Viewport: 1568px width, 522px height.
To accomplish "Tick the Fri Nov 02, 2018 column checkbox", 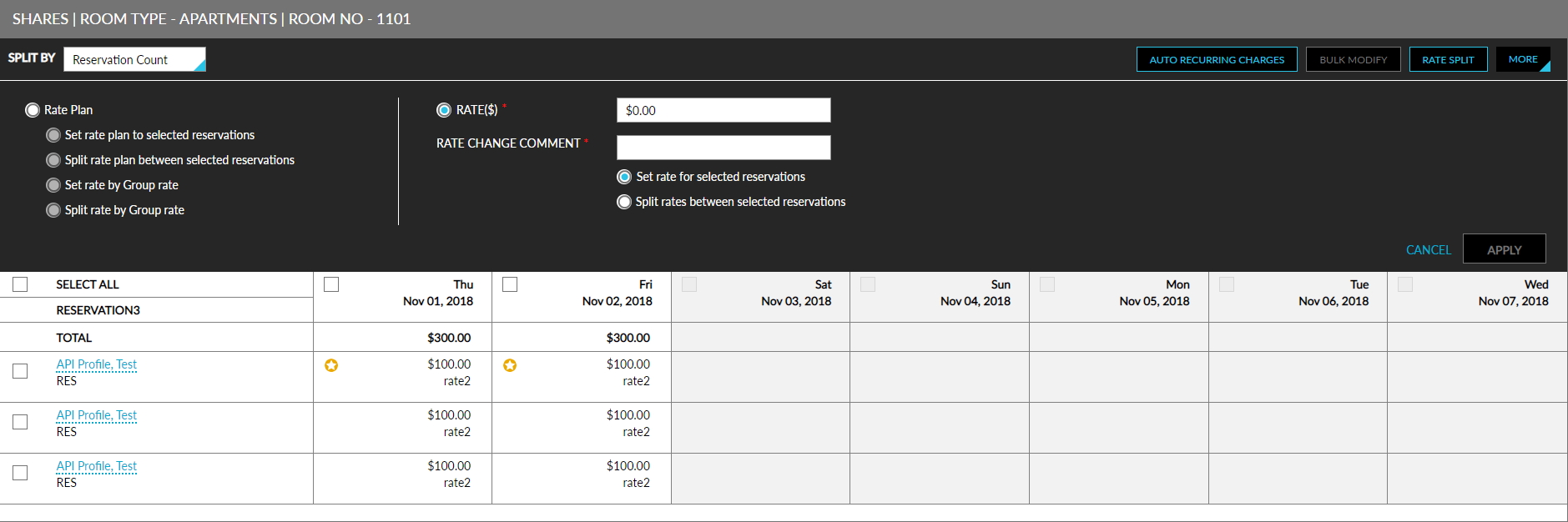I will pyautogui.click(x=510, y=284).
